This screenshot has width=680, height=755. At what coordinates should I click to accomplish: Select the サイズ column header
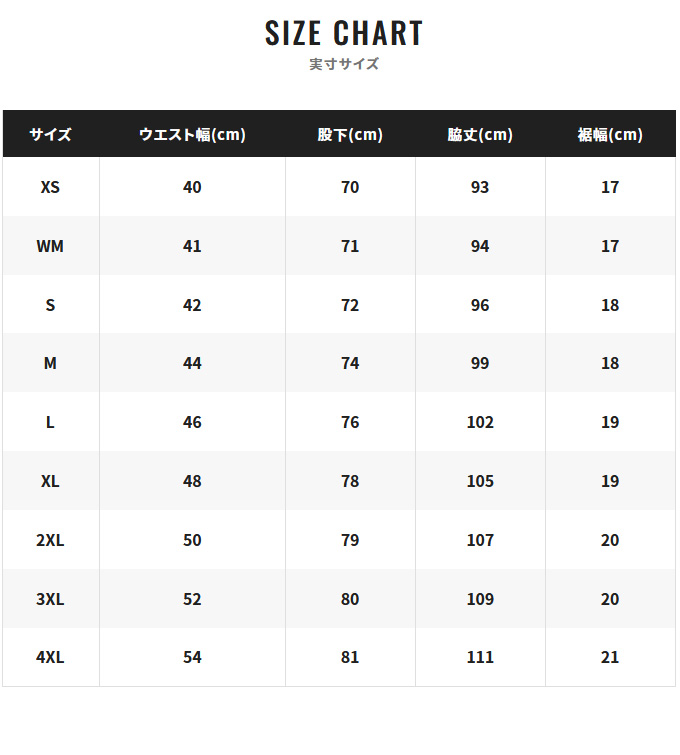tap(50, 134)
